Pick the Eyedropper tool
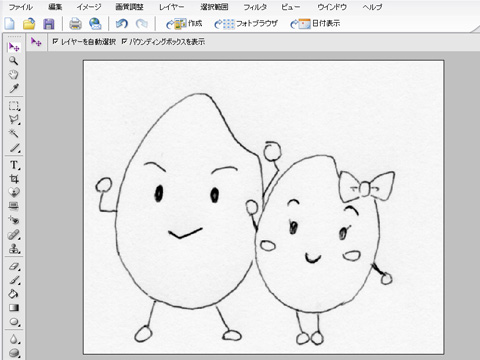This screenshot has width=480, height=360. point(14,88)
